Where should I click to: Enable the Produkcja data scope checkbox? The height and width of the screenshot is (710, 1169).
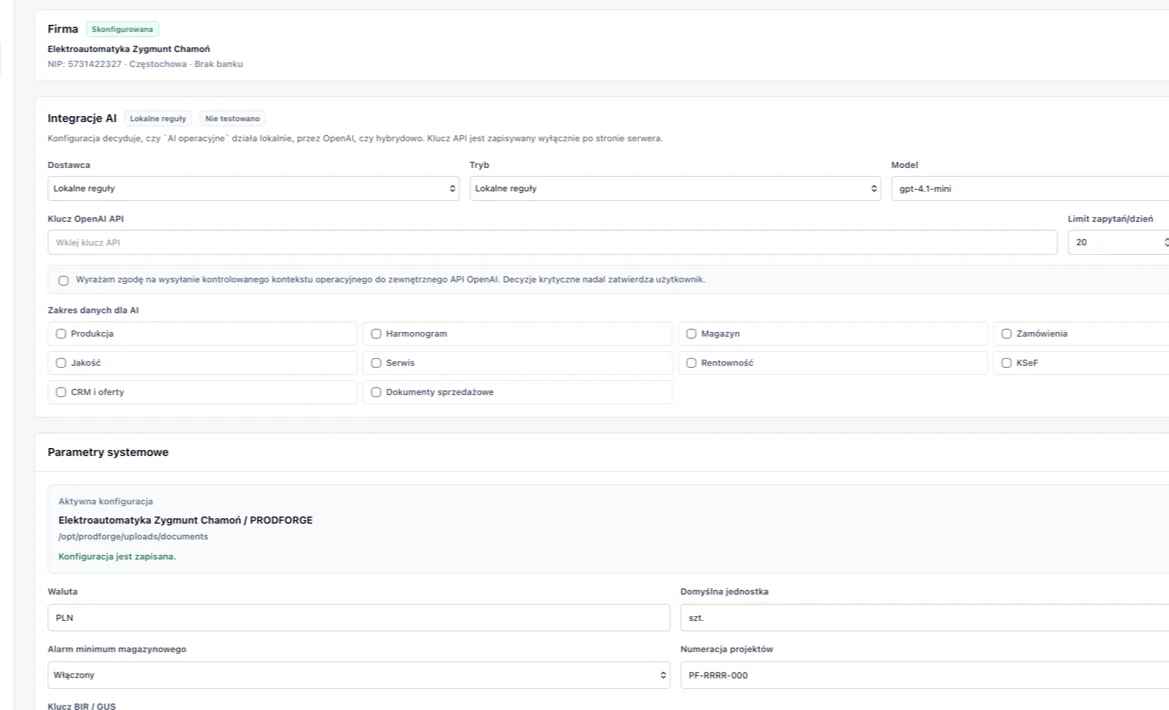point(61,333)
